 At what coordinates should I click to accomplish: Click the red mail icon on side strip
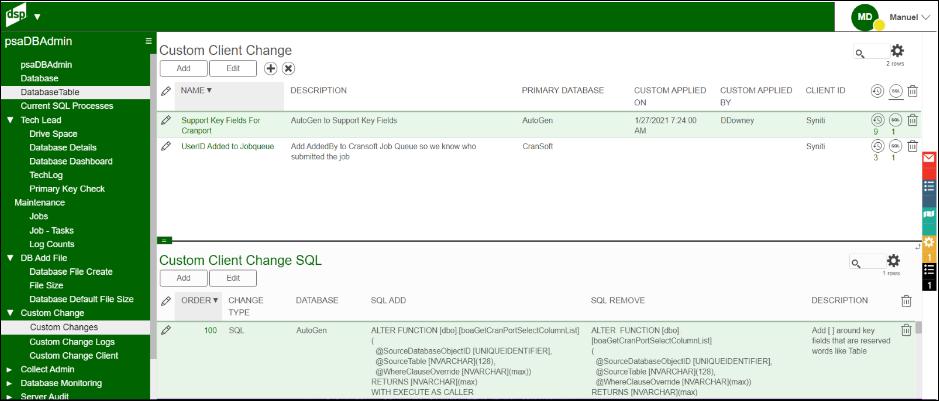928,159
